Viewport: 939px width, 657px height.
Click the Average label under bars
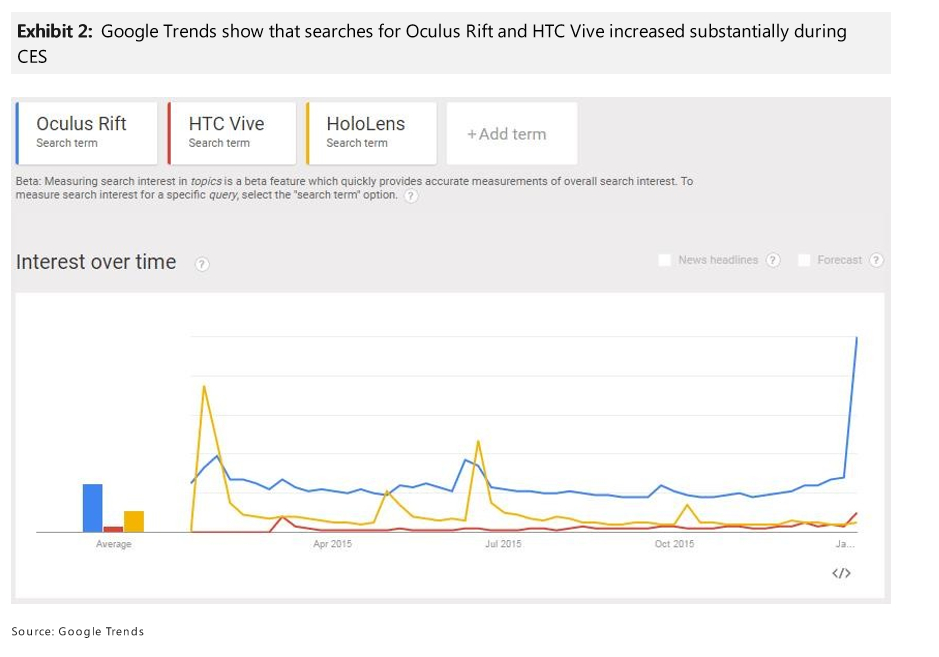114,544
